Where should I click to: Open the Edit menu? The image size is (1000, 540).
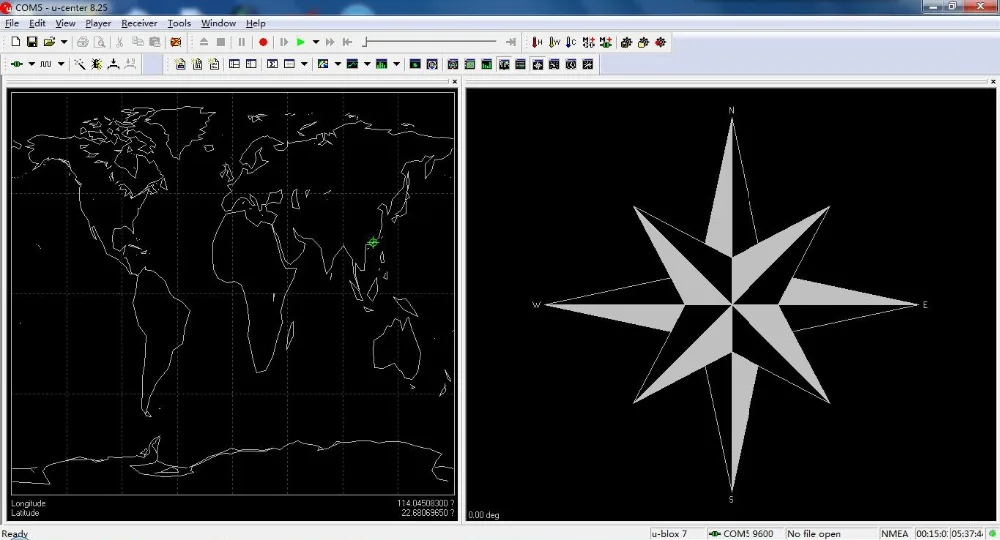(x=37, y=23)
